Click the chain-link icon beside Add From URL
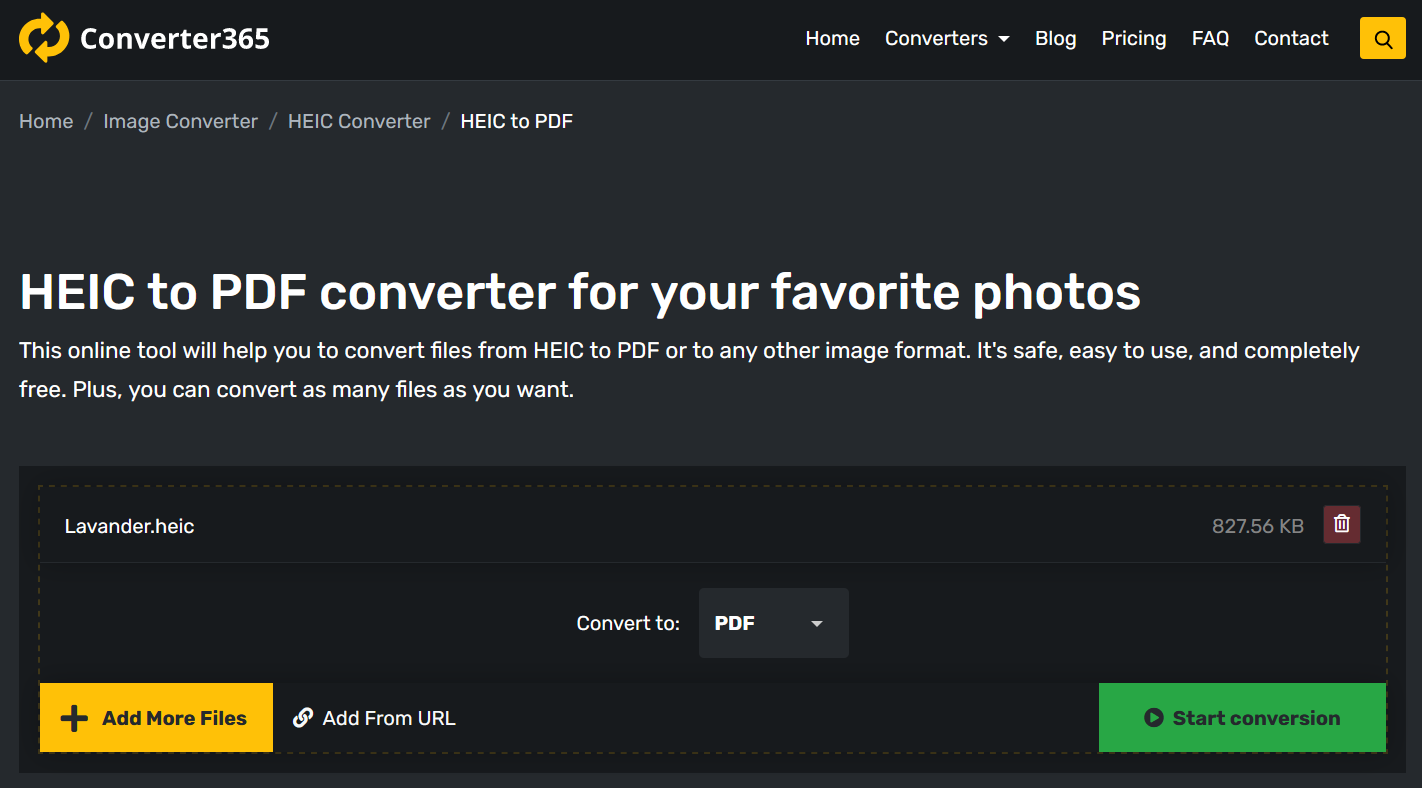Screen dimensions: 1422x788 303,717
